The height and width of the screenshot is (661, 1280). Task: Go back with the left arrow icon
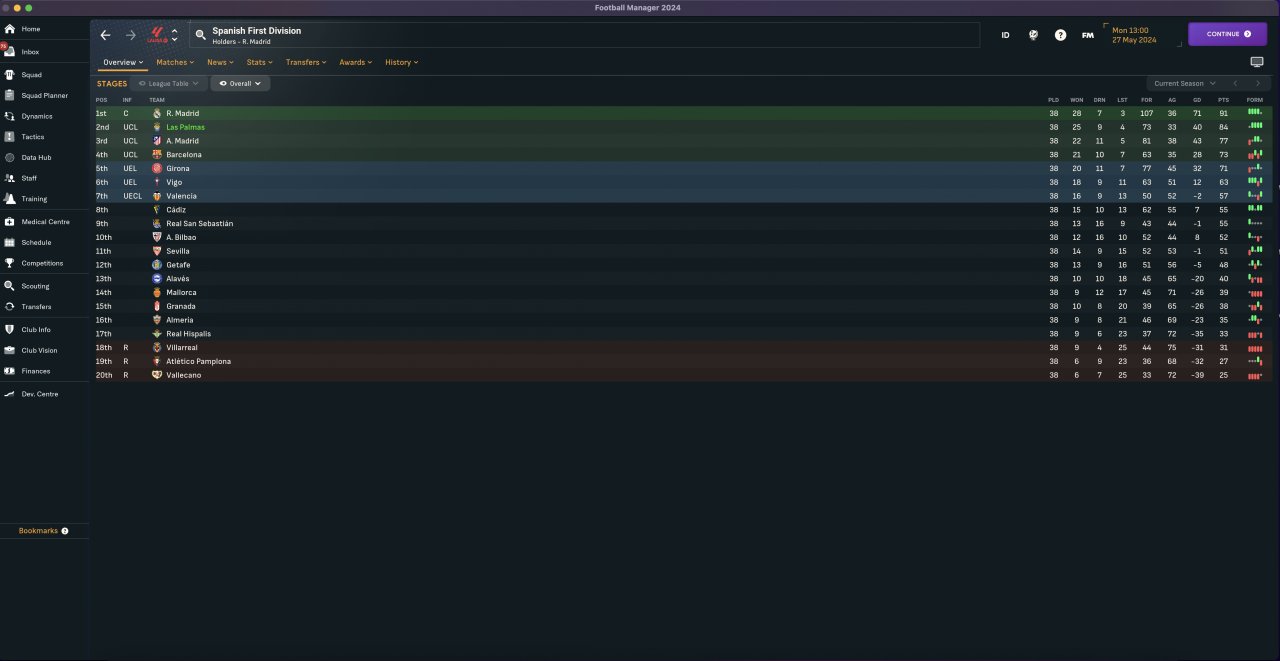(105, 35)
